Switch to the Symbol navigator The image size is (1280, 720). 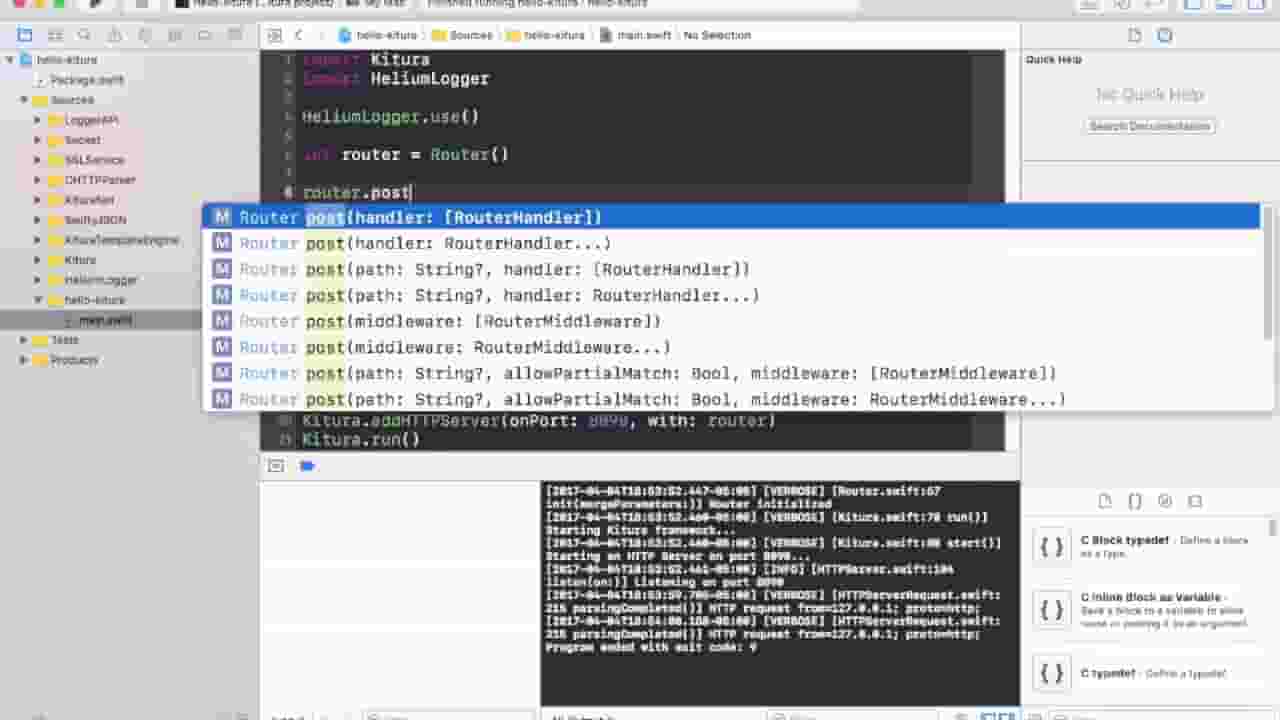click(x=55, y=35)
